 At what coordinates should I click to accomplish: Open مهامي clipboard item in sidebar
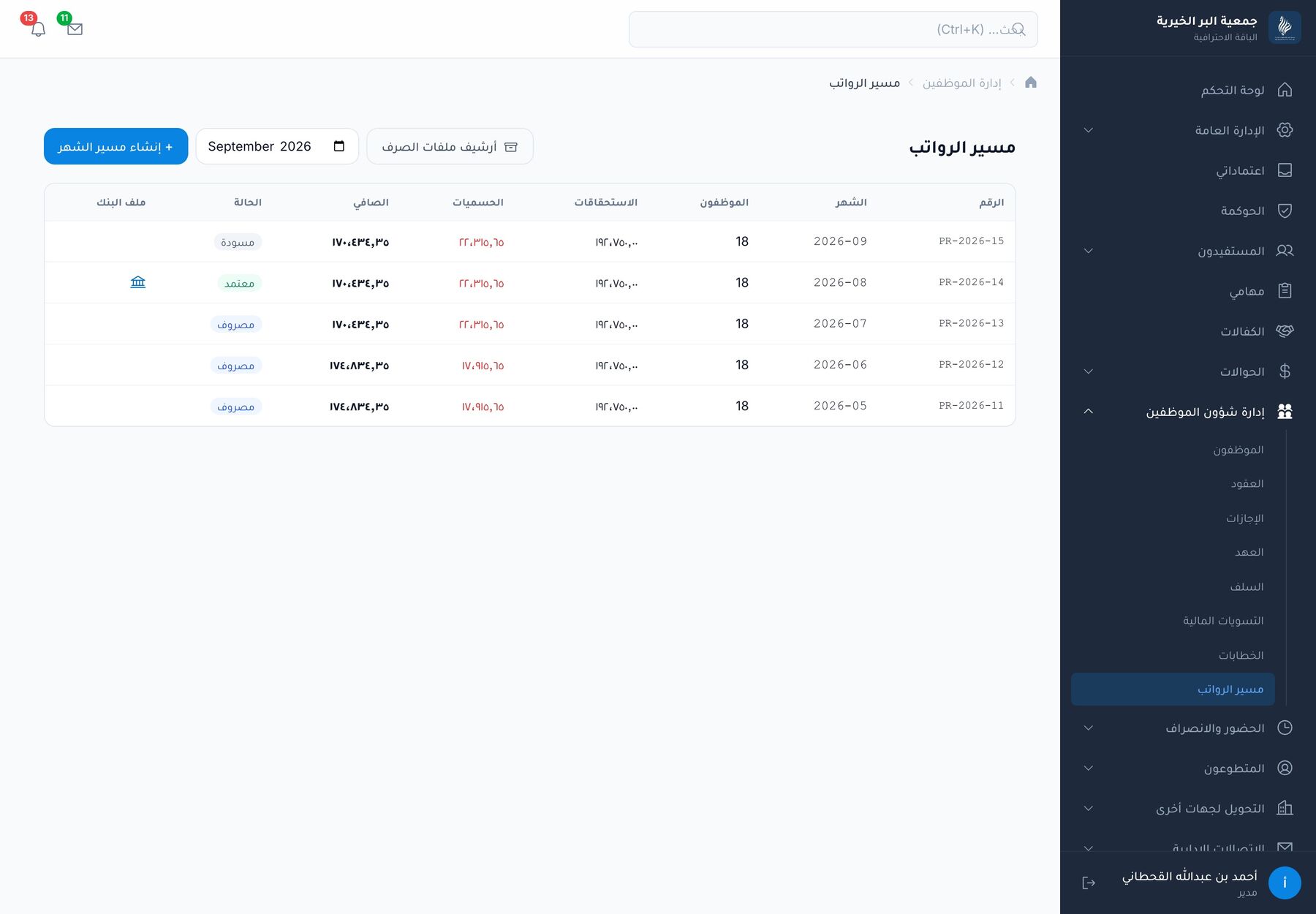[x=1173, y=291]
